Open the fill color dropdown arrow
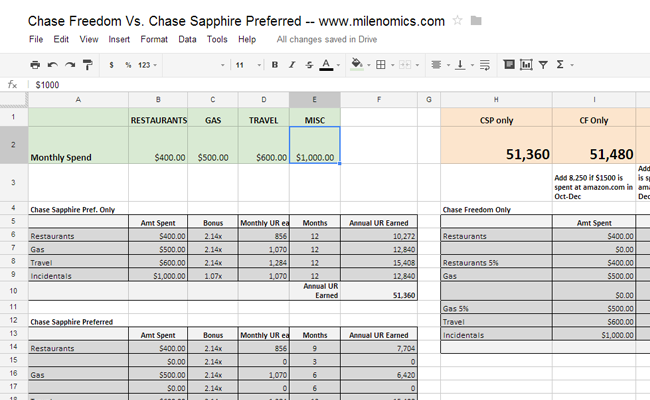The image size is (650, 400). click(369, 65)
